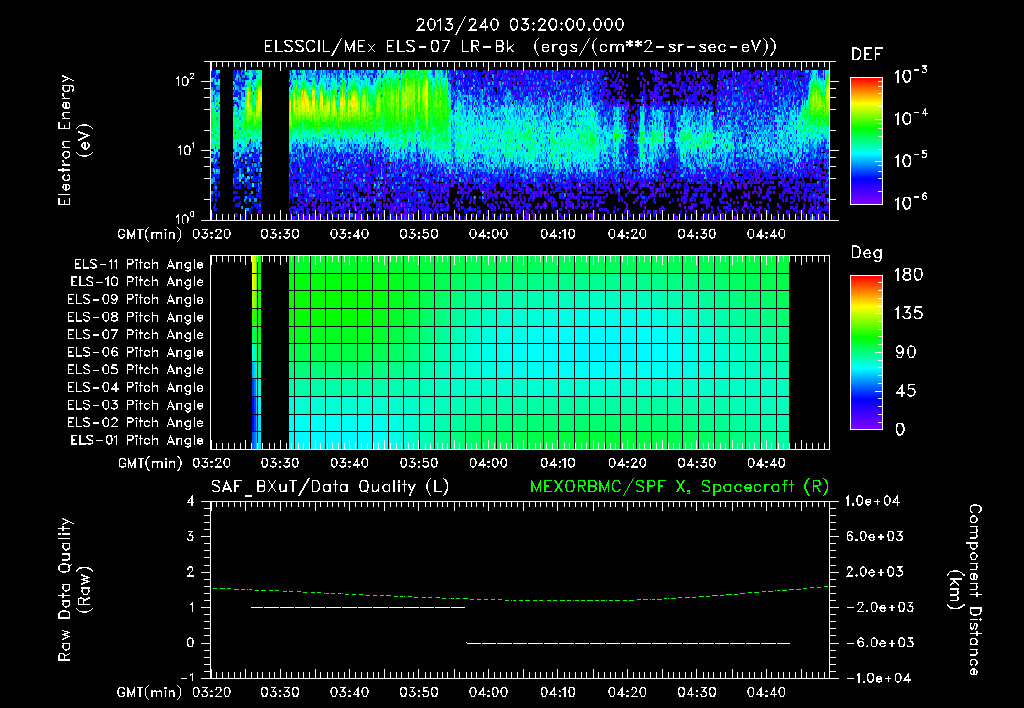Click the Component Distance (km) axis label
This screenshot has height=708, width=1024.
point(965,590)
